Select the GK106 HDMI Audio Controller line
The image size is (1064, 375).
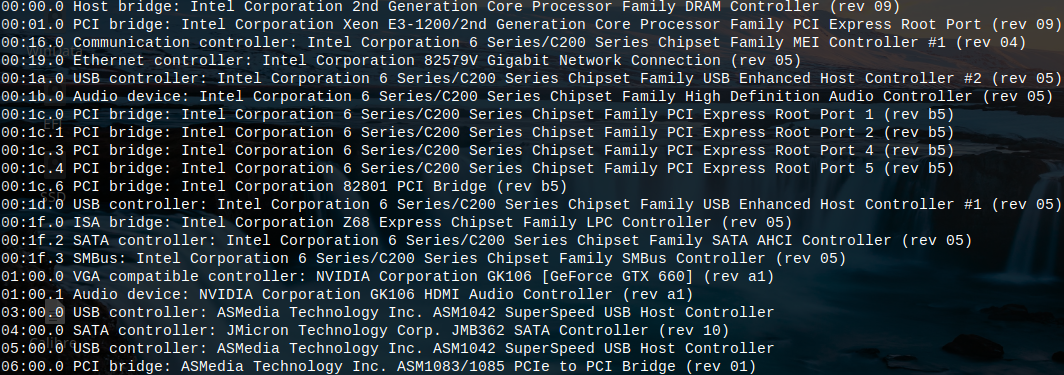pyautogui.click(x=347, y=294)
